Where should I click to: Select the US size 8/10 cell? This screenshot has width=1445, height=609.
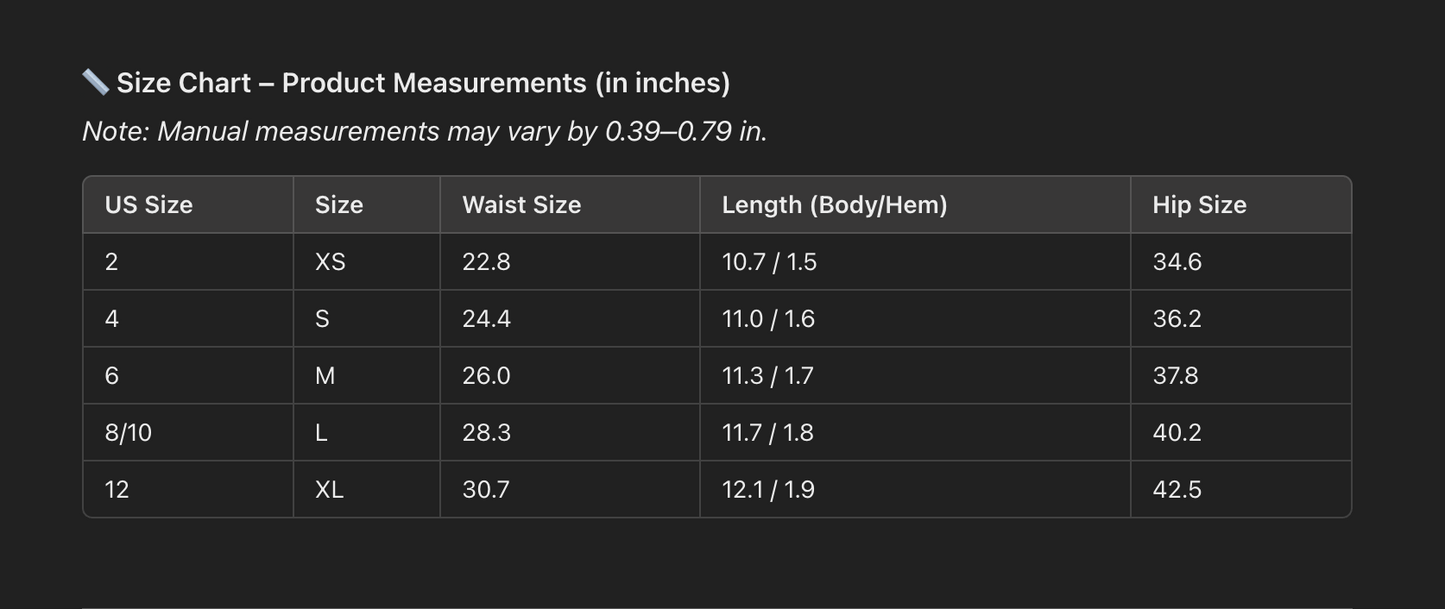(x=128, y=433)
